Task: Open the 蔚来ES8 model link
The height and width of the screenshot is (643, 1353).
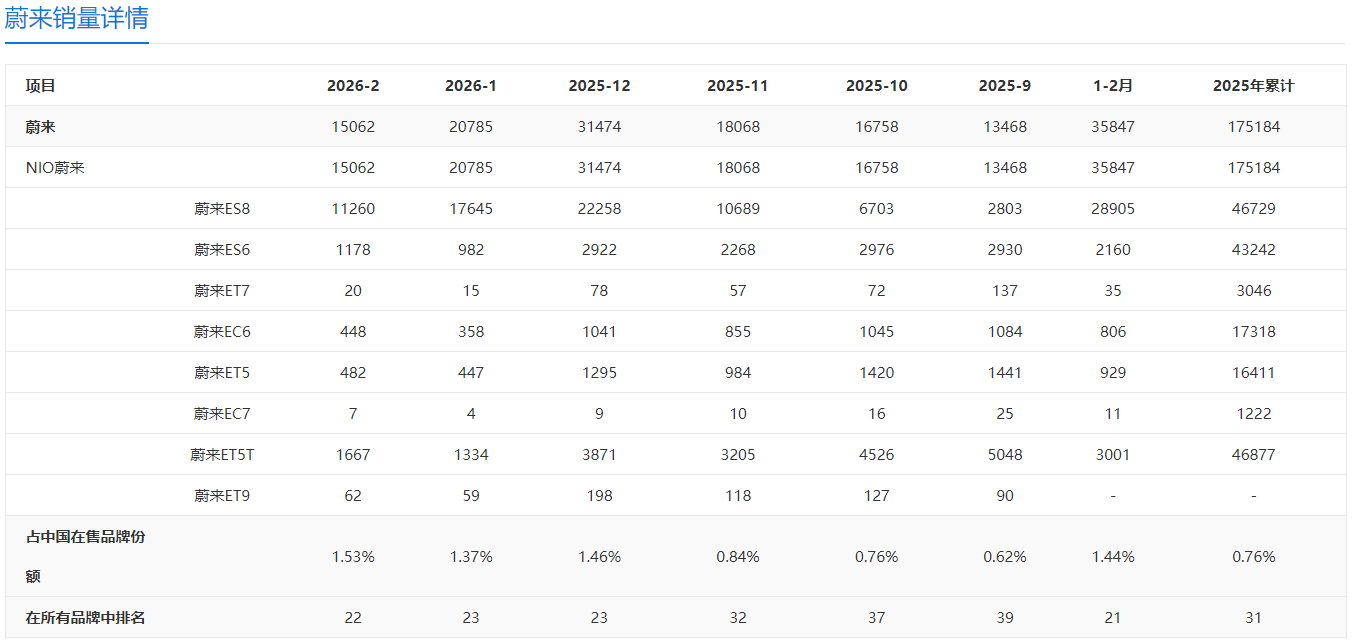Action: click(x=222, y=209)
